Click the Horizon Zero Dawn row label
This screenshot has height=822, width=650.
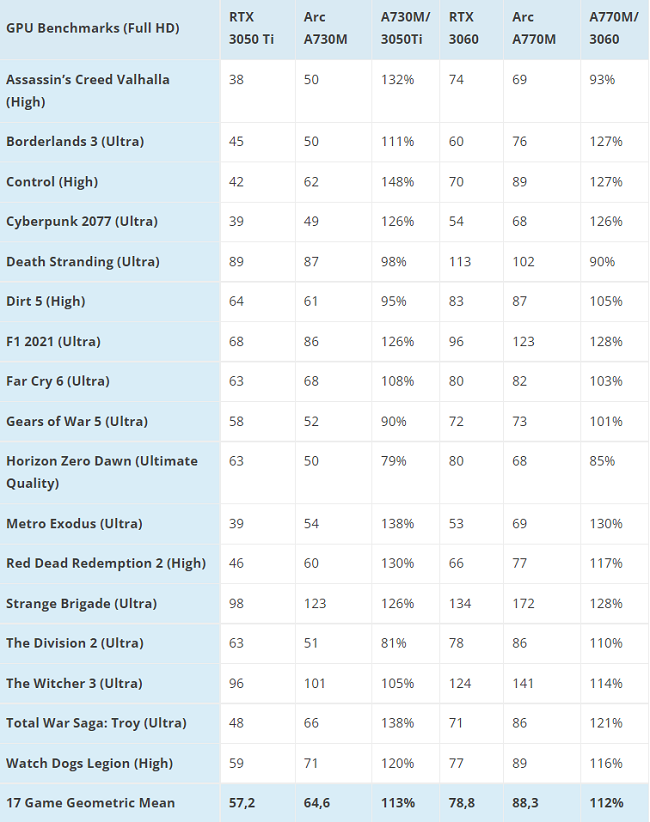pyautogui.click(x=102, y=472)
